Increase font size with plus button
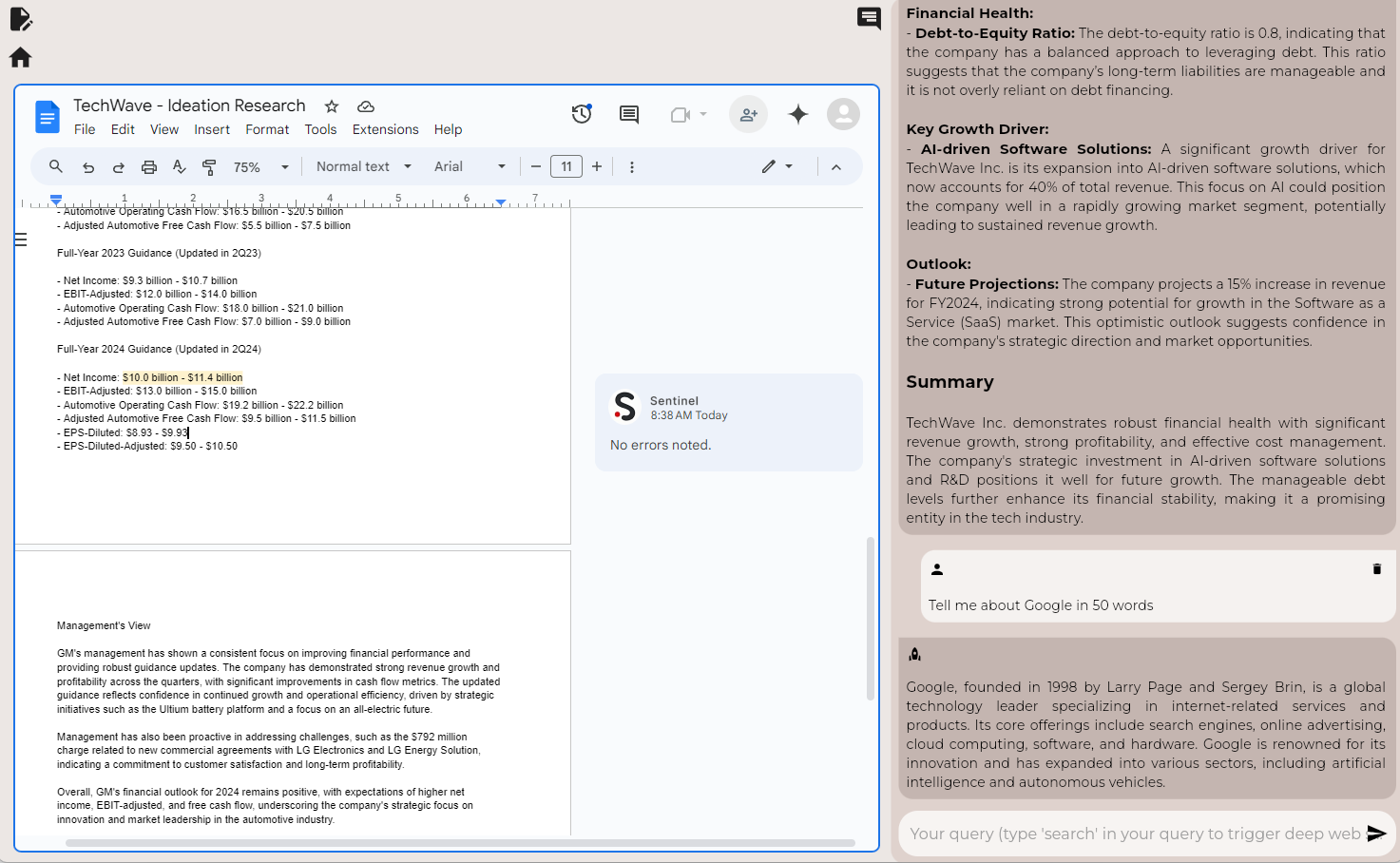This screenshot has width=1400, height=863. point(597,166)
